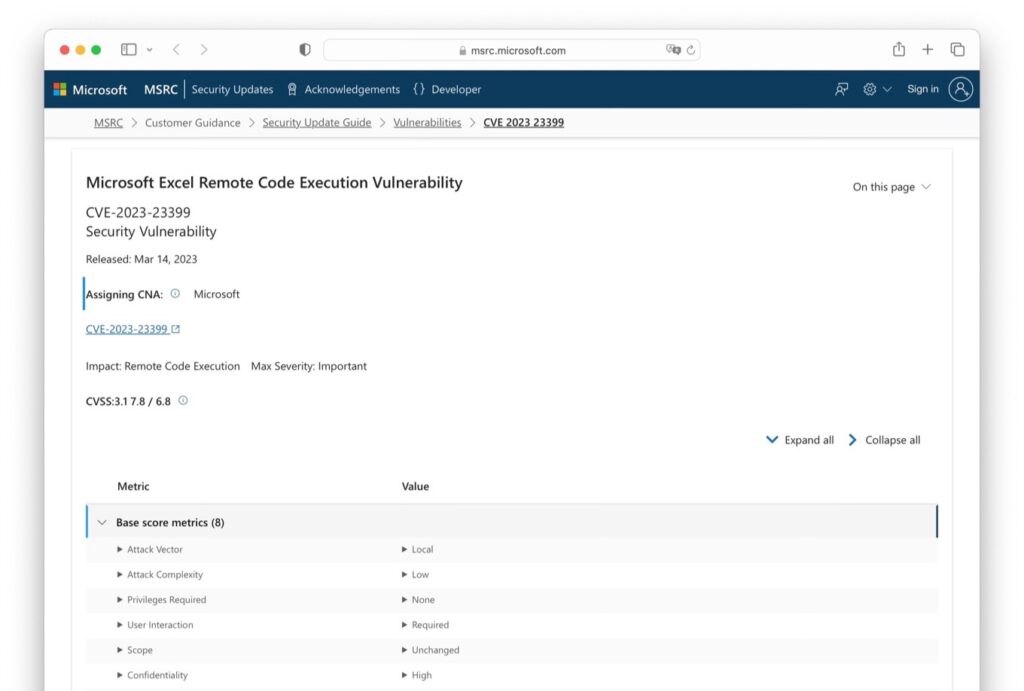Image resolution: width=1024 pixels, height=691 pixels.
Task: Click the info icon next to CVSS score
Action: click(182, 400)
